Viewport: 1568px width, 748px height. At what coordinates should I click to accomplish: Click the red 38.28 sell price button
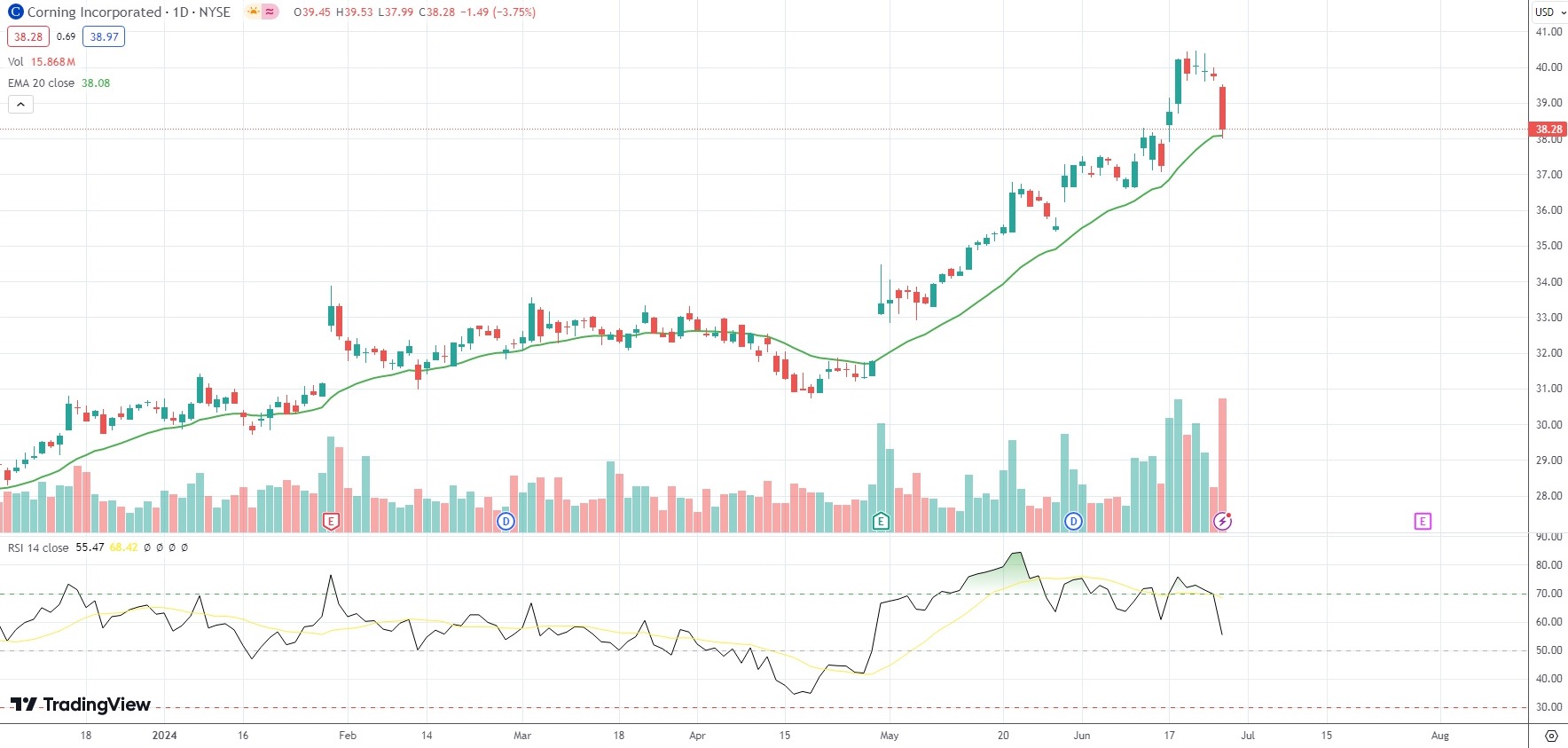(x=28, y=37)
